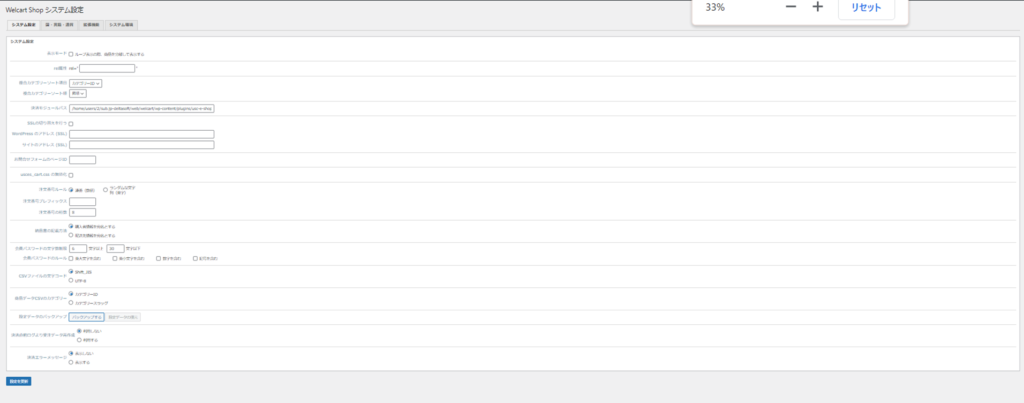Expand the category sort order dropdown (昇順)
The image size is (1024, 403).
(x=77, y=94)
